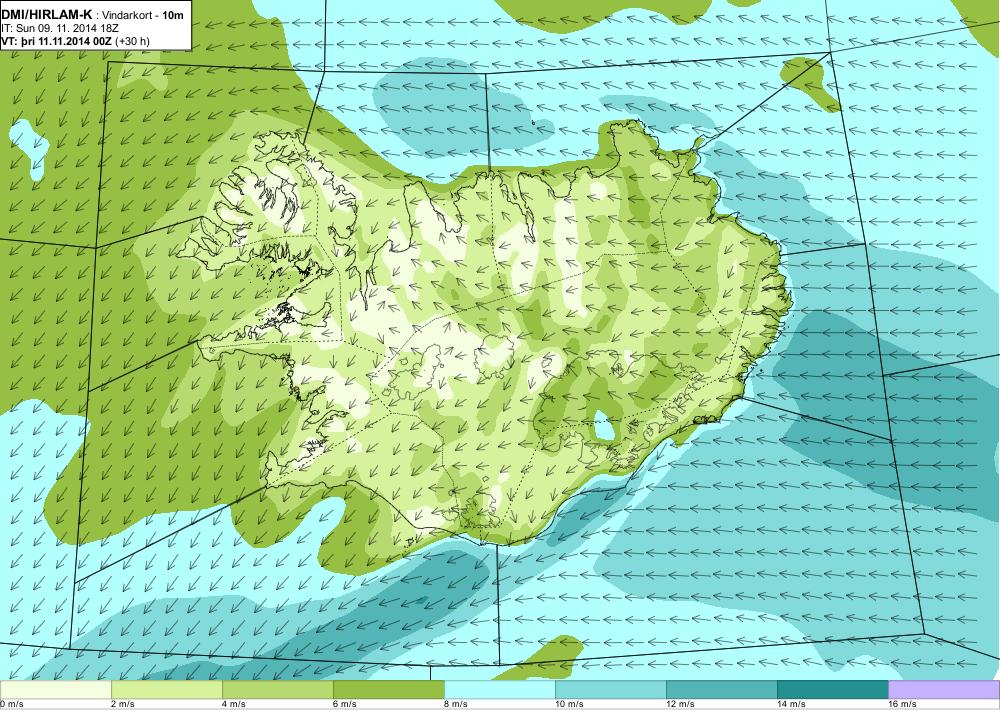Screen dimensions: 1000x710
Task: Select the "IT: Sun 09. 11. 2014 18Z" line
Action: point(61,28)
